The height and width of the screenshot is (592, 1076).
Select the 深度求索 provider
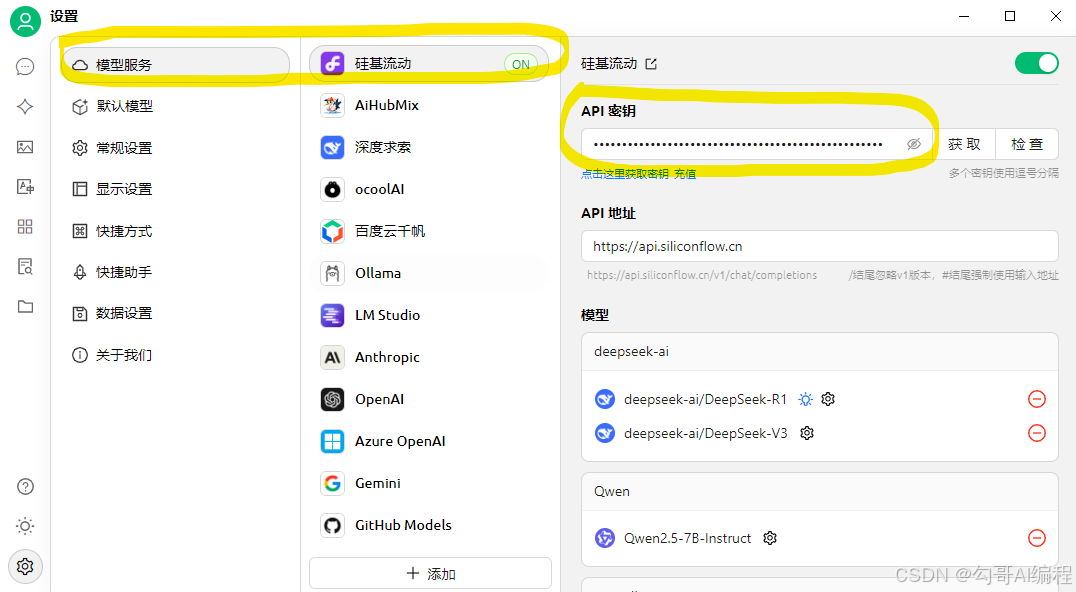[x=429, y=147]
